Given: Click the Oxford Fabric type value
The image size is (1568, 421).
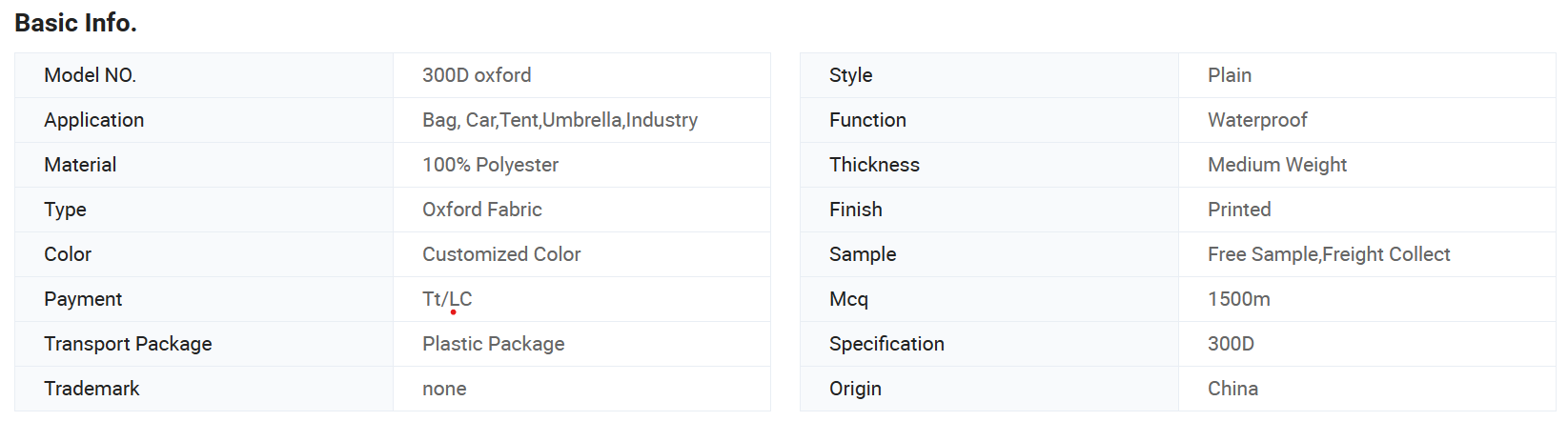Looking at the screenshot, I should point(481,210).
